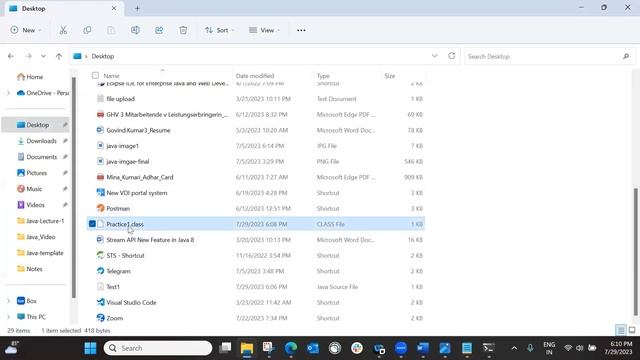Open Task View from taskbar

225,348
